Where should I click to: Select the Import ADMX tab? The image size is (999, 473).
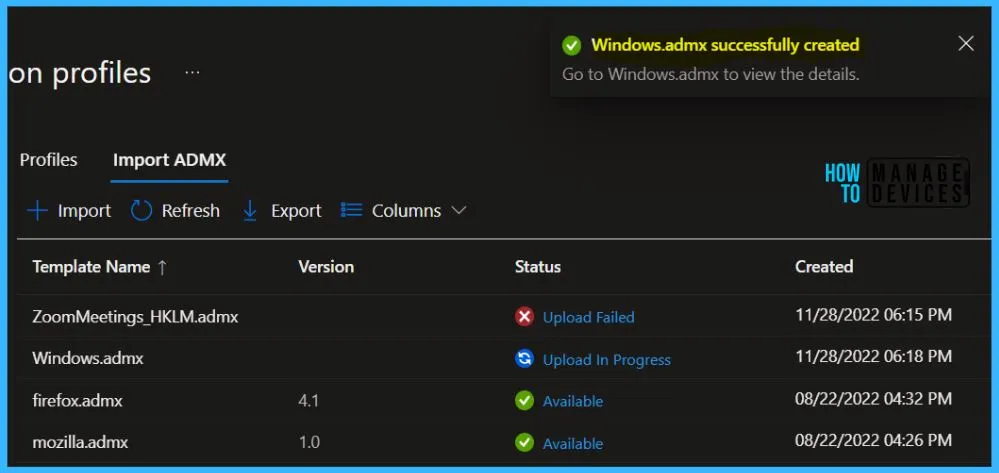tap(169, 159)
